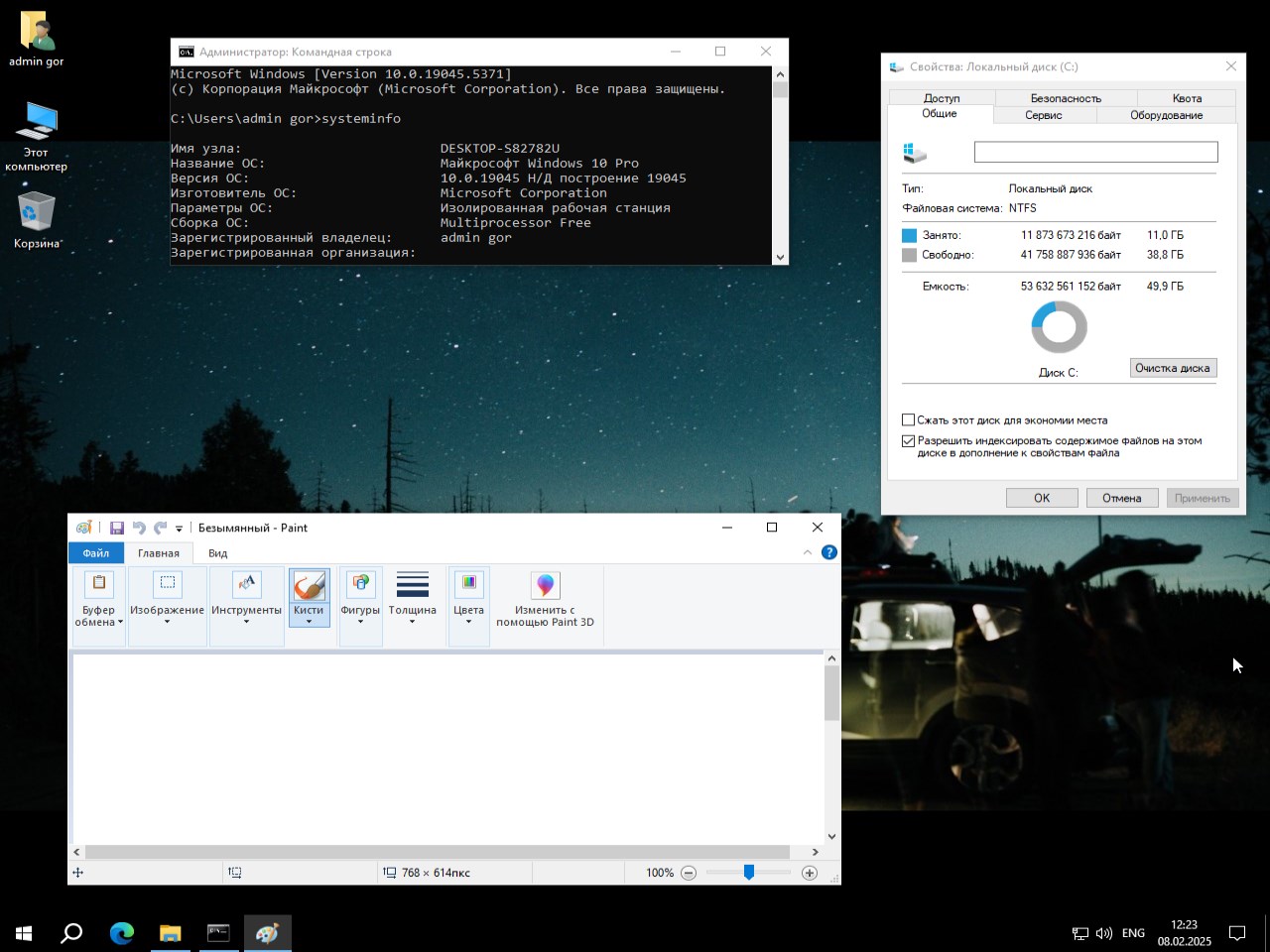Launch Microsoft Edge from the taskbar
The width and height of the screenshot is (1270, 952).
[x=121, y=933]
